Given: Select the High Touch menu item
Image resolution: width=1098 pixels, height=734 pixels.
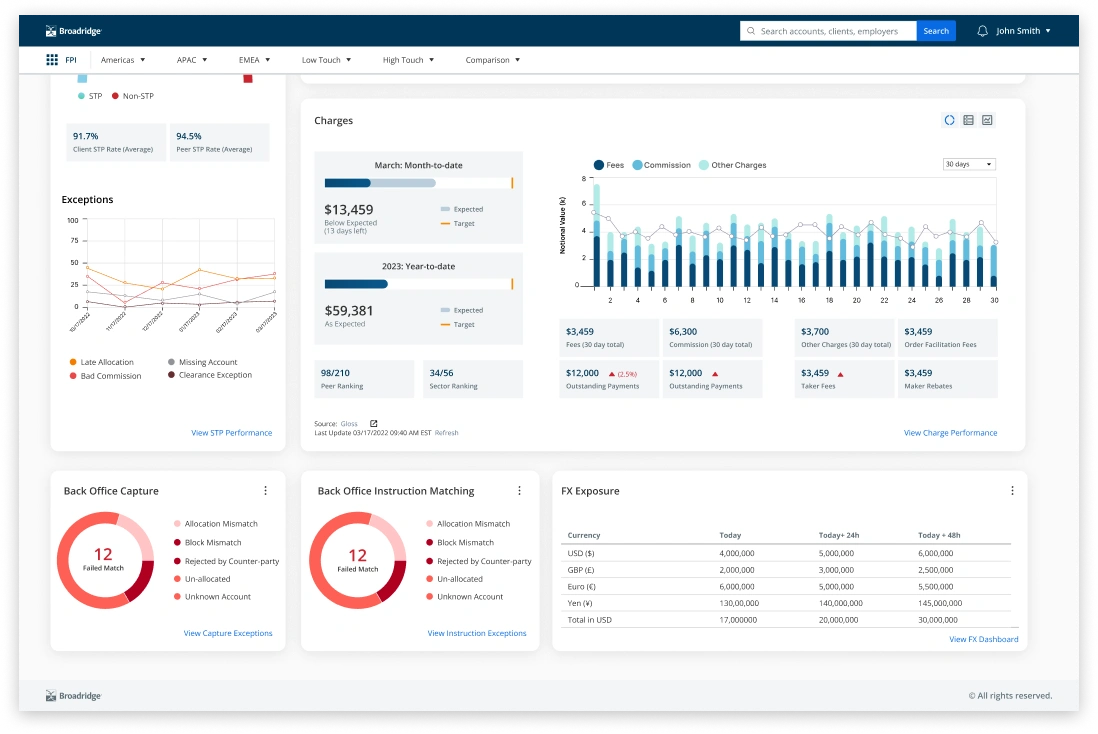Looking at the screenshot, I should point(405,59).
